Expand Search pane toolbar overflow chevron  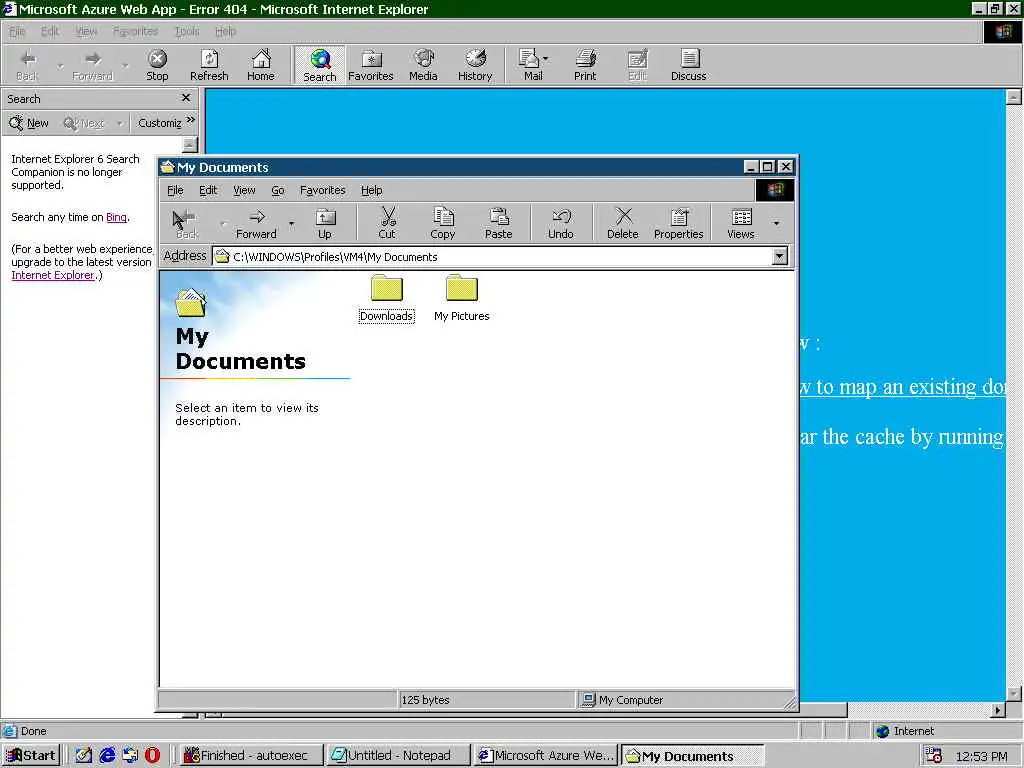pos(191,120)
